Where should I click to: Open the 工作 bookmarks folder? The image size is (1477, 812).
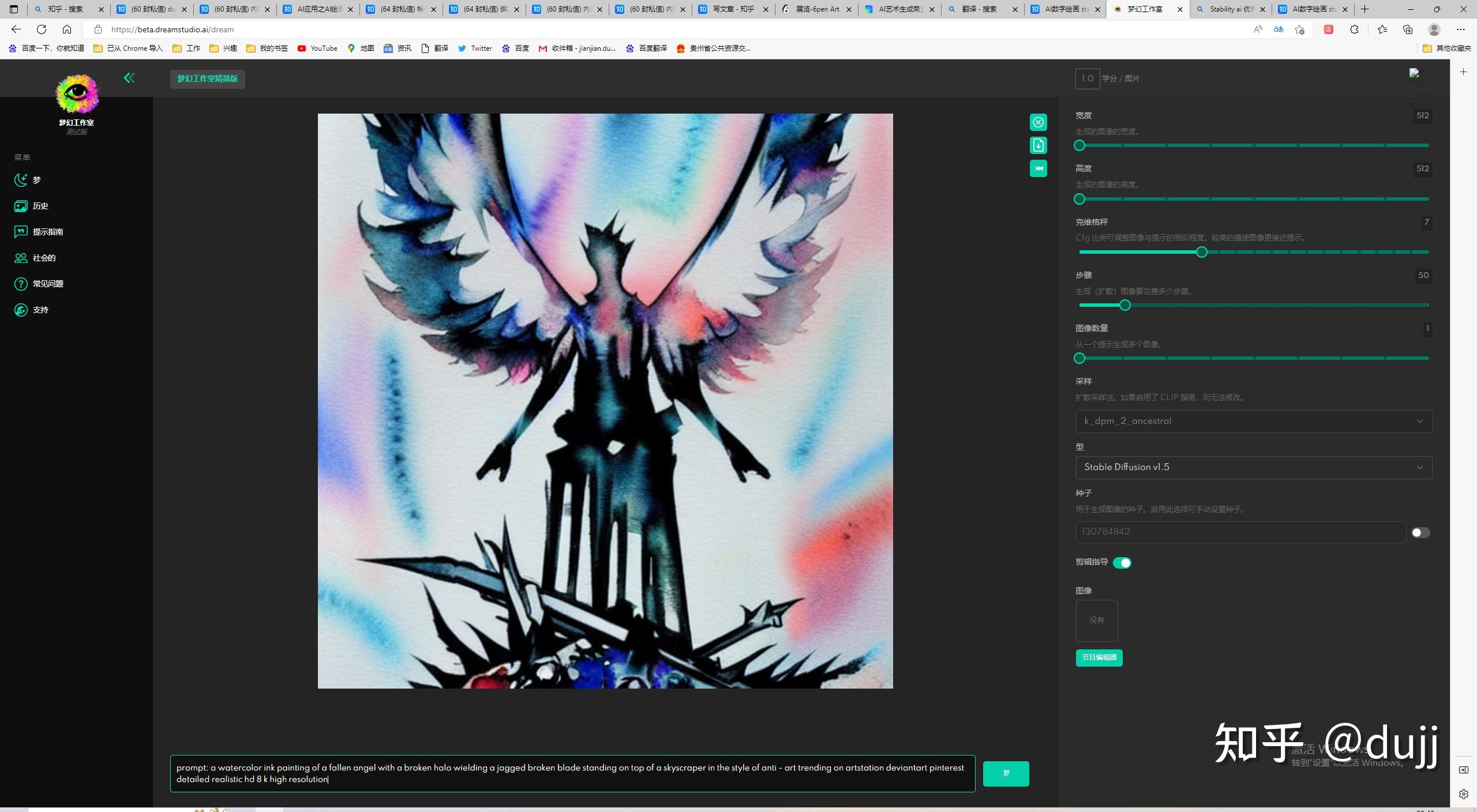[186, 48]
